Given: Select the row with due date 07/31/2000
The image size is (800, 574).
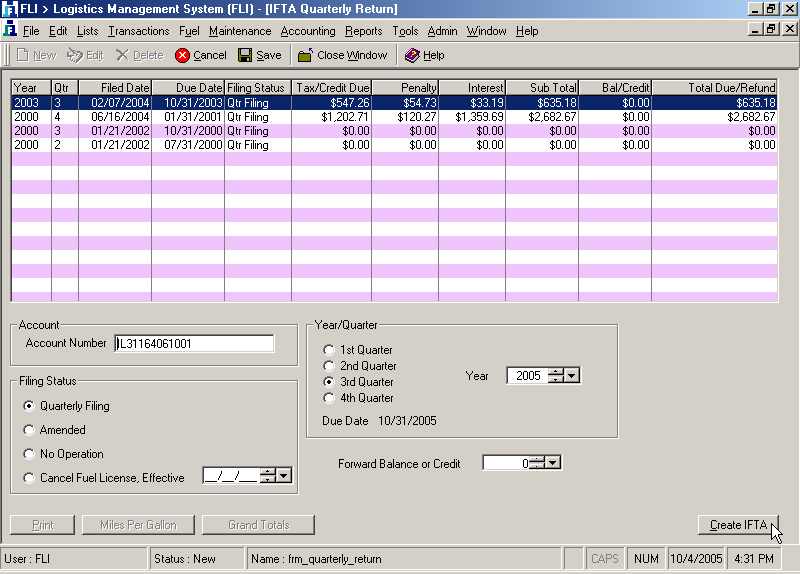Looking at the screenshot, I should (394, 145).
